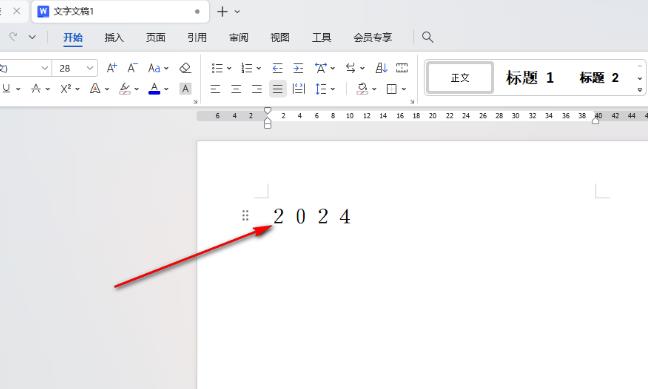This screenshot has height=389, width=648.
Task: Open the font size 28 dropdown
Action: tap(90, 68)
